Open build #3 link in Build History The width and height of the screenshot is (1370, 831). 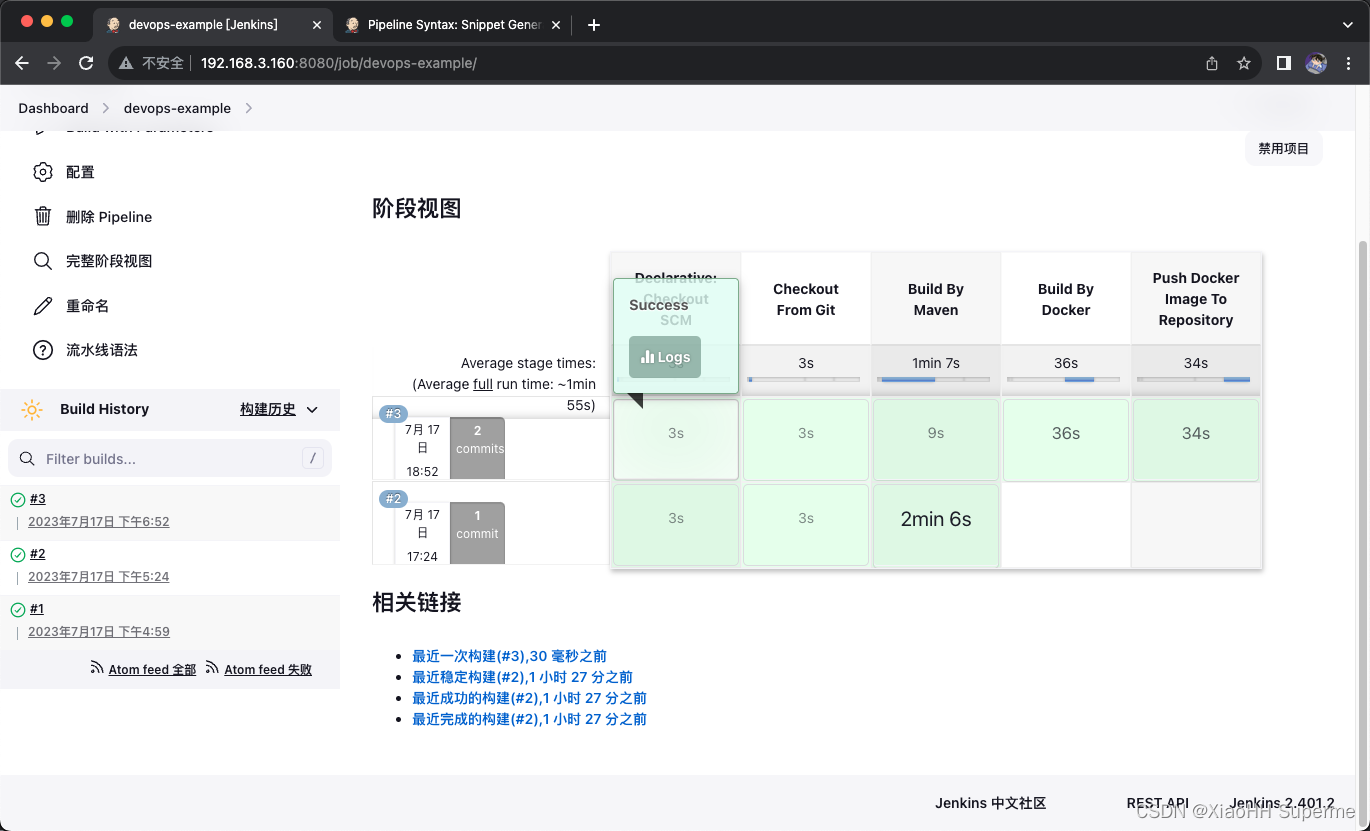click(37, 499)
